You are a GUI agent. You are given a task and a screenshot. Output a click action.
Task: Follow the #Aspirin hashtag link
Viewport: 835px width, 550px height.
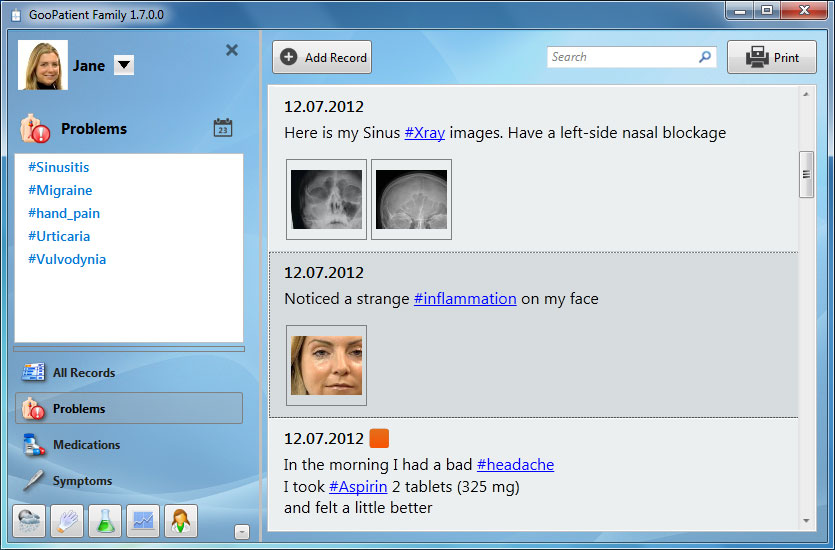(358, 487)
